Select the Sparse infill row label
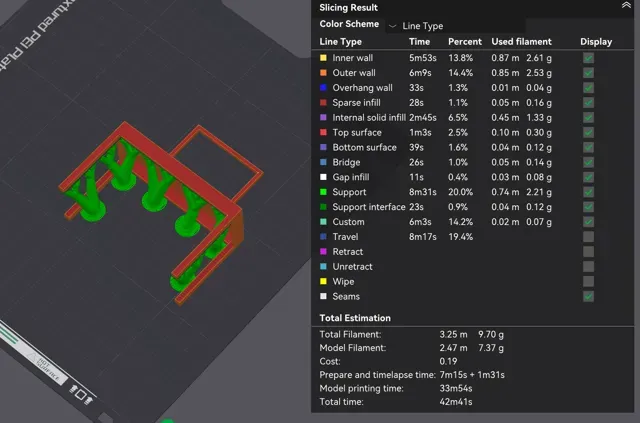Image resolution: width=640 pixels, height=423 pixels. point(356,102)
